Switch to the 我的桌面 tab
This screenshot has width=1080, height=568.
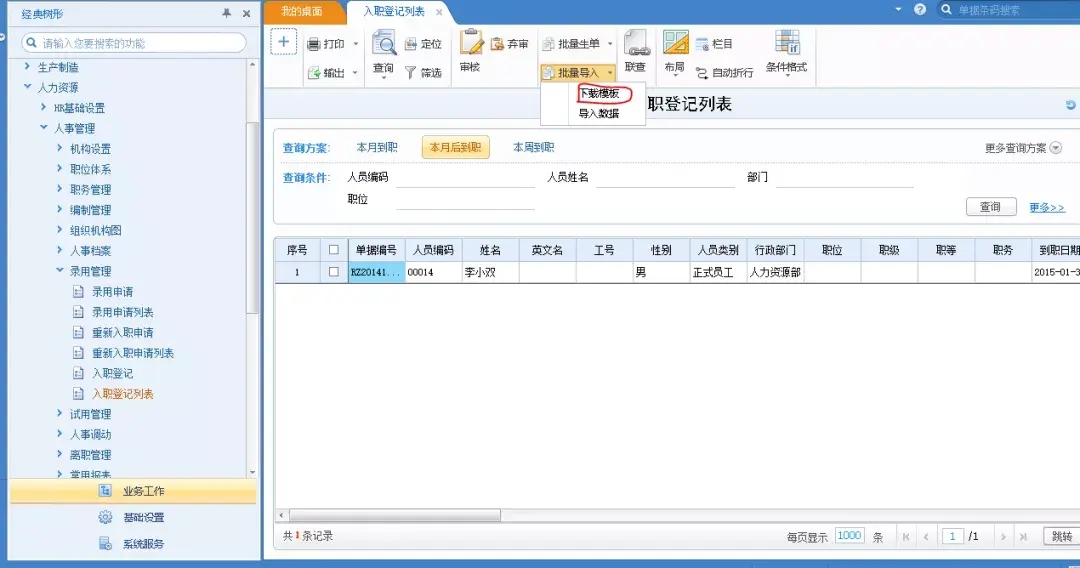(x=302, y=12)
